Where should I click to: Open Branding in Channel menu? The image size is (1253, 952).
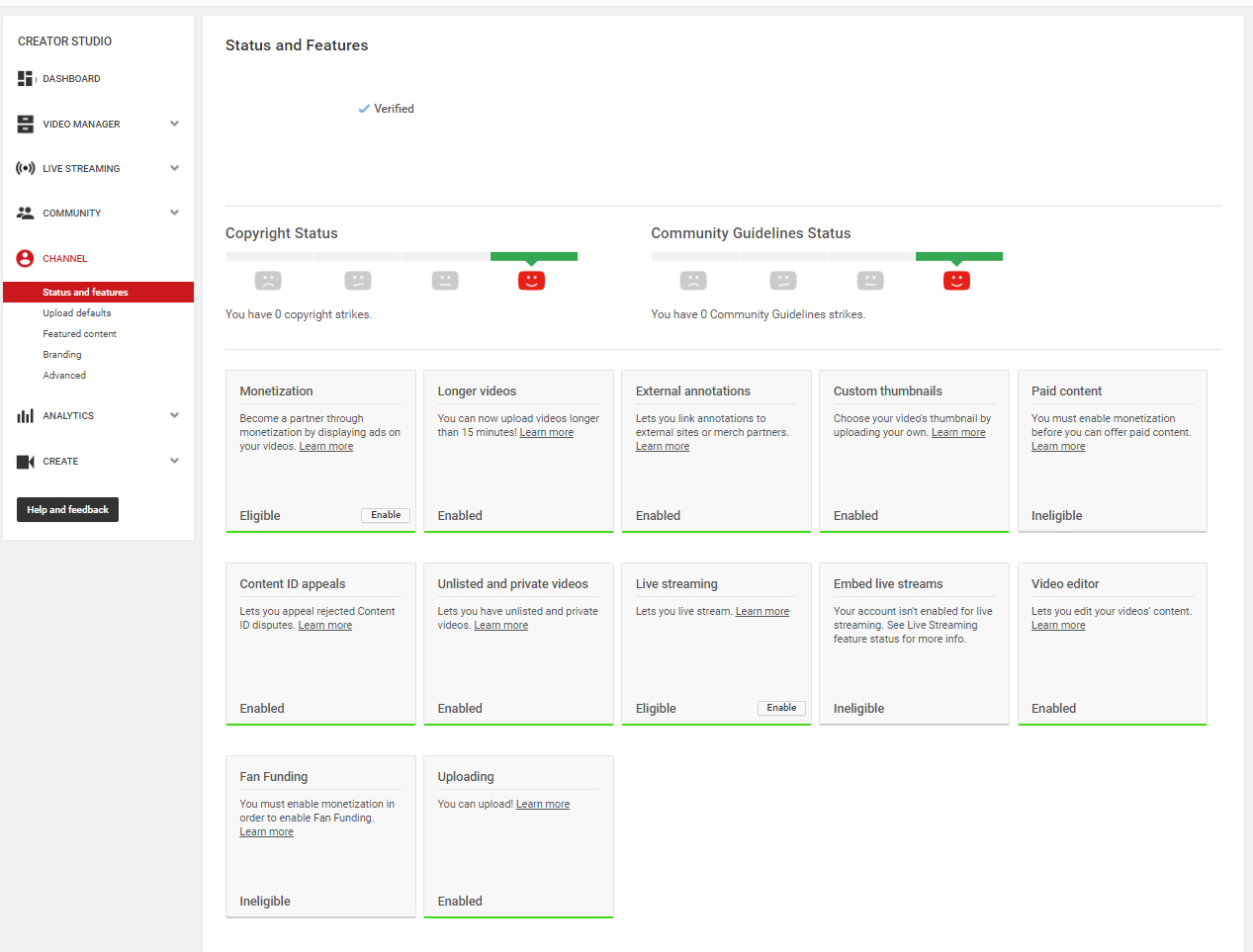pos(62,355)
